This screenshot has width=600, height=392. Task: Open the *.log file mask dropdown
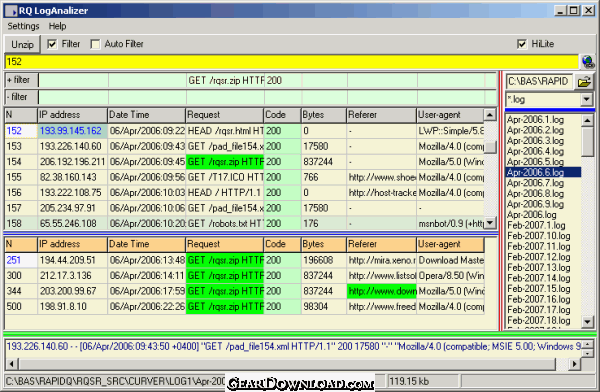(586, 100)
